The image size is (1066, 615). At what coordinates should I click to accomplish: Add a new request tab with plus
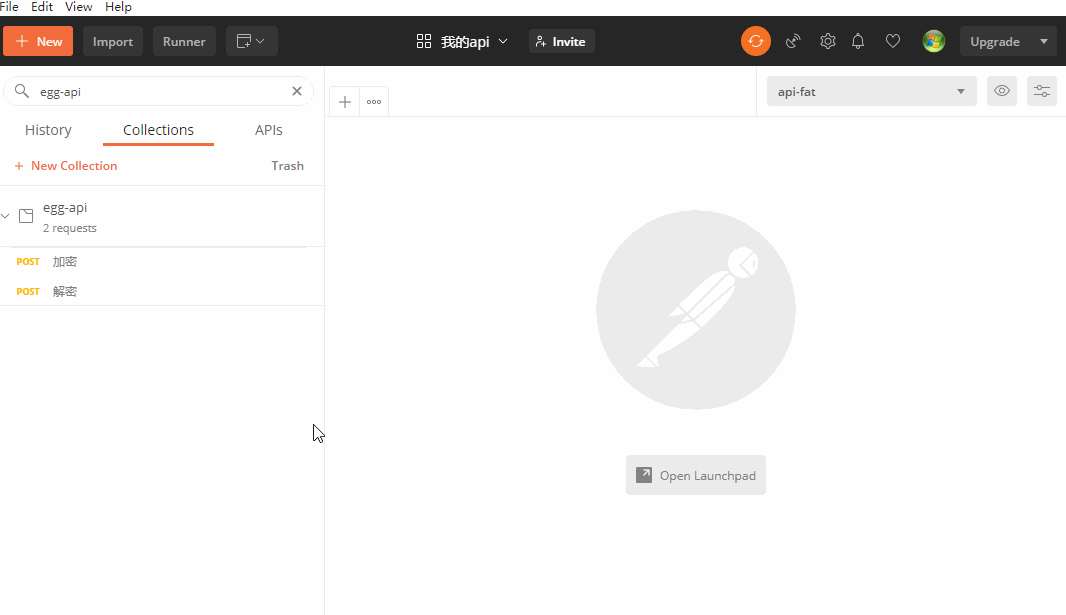point(345,102)
